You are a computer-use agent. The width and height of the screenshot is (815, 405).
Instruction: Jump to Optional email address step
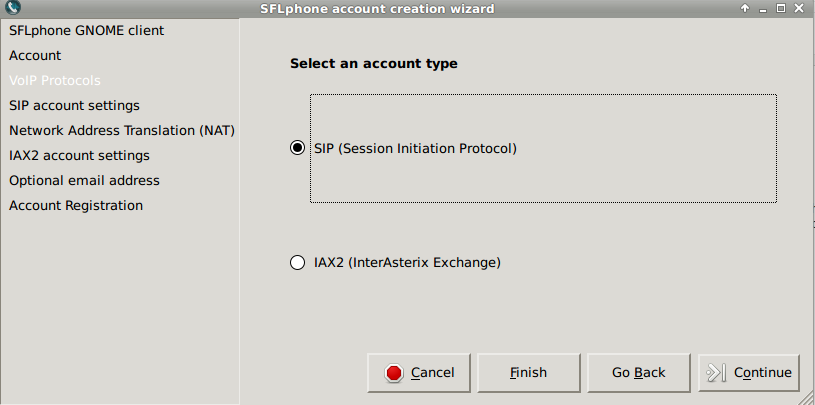coord(84,180)
